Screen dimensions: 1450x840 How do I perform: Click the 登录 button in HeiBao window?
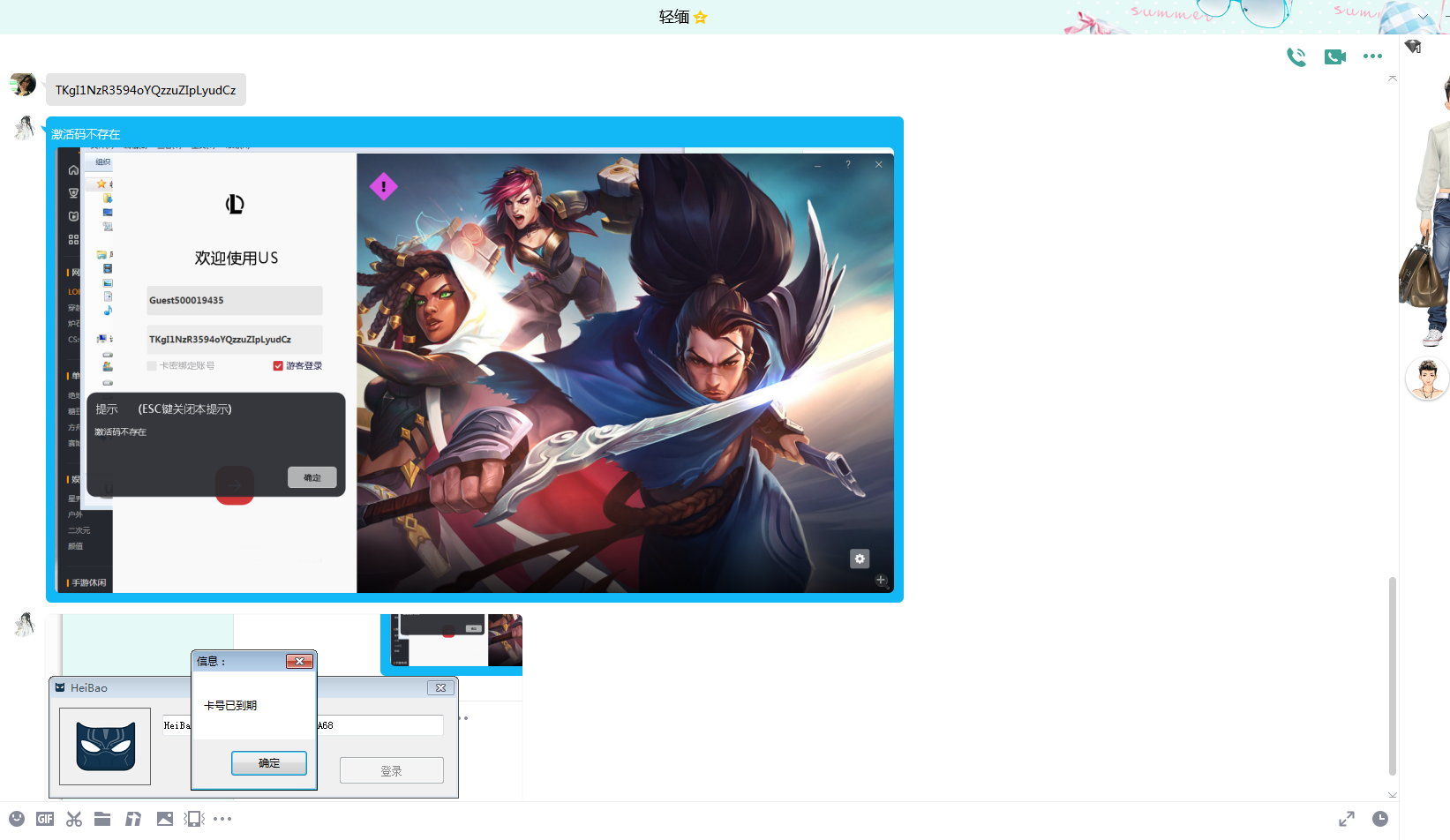coord(391,771)
